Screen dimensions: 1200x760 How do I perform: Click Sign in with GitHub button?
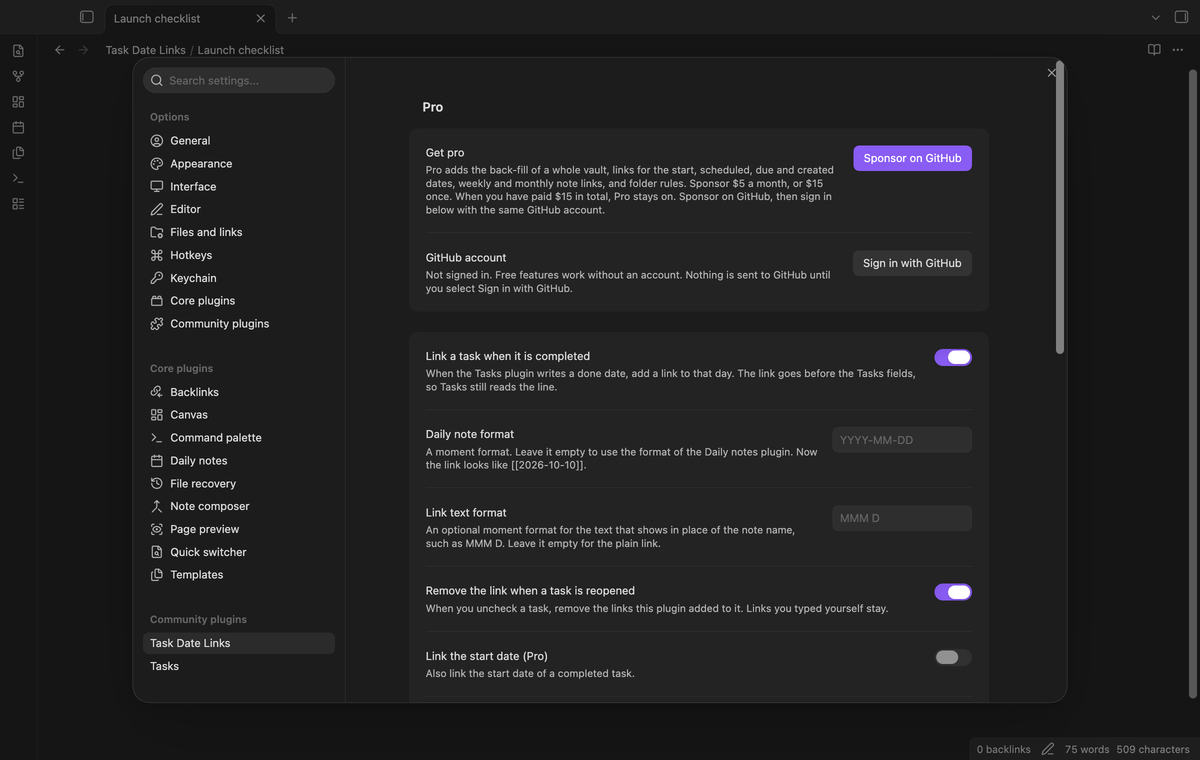(x=912, y=263)
